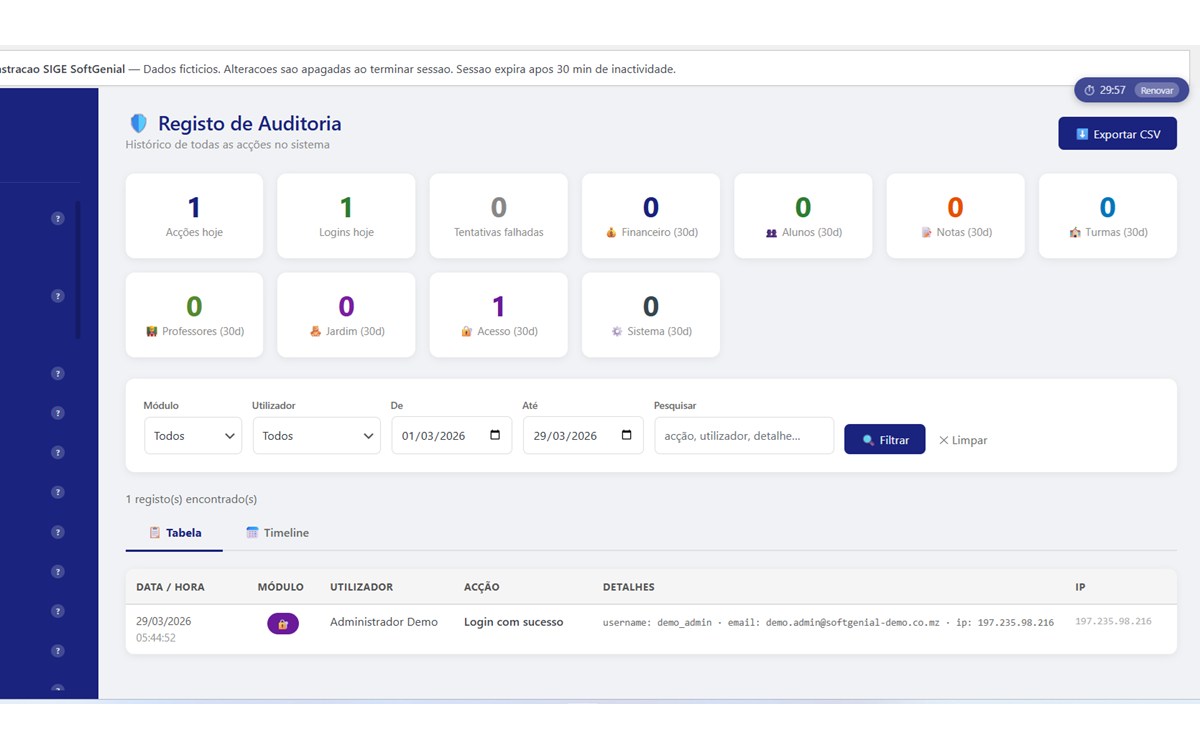This screenshot has height=751, width=1200.
Task: Click the purple lock badge in the Módulo column
Action: (282, 621)
